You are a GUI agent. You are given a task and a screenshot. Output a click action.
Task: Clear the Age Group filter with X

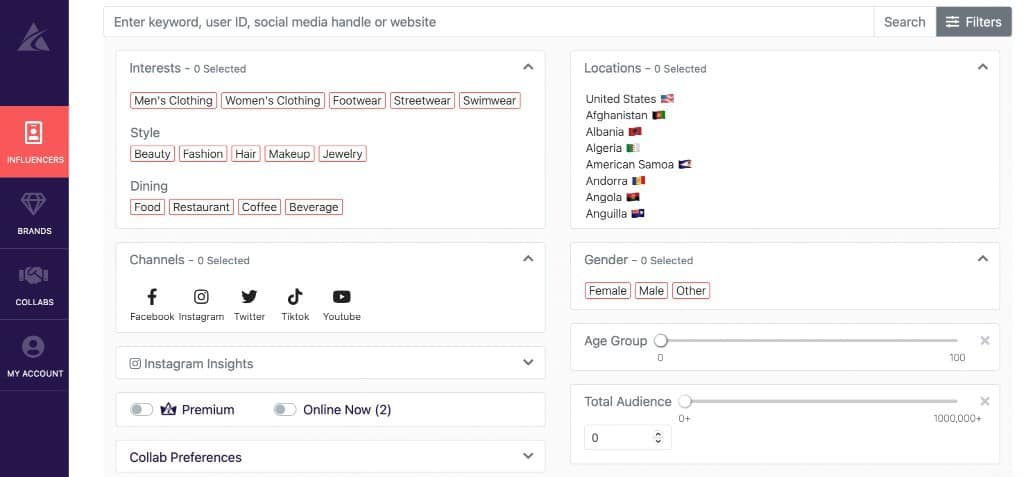click(x=985, y=340)
